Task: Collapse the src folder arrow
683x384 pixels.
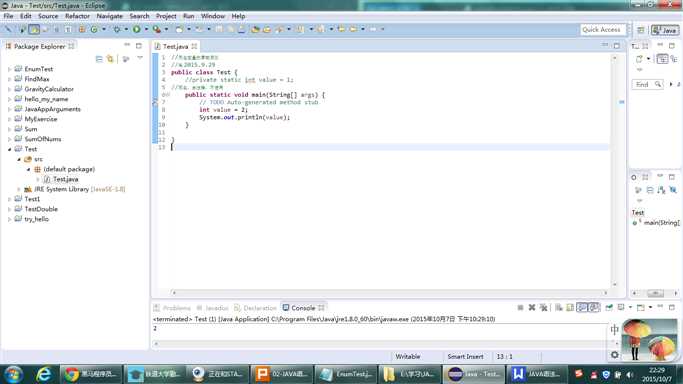Action: [19, 159]
